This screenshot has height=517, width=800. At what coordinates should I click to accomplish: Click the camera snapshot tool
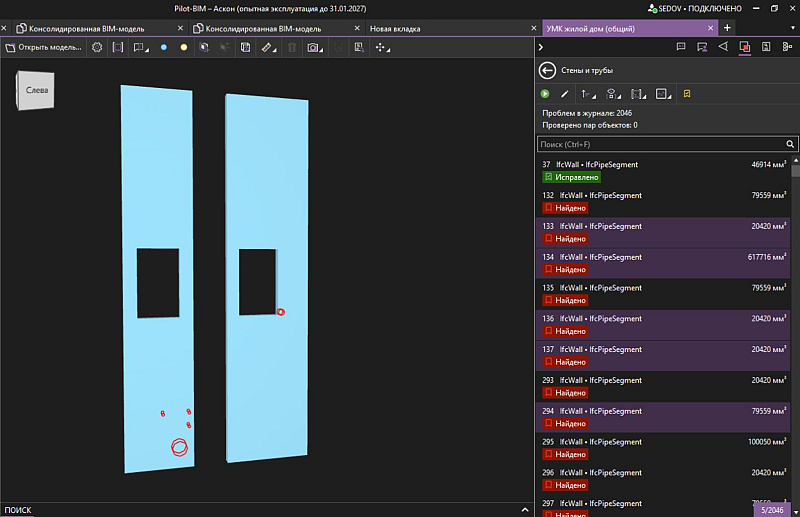point(314,47)
